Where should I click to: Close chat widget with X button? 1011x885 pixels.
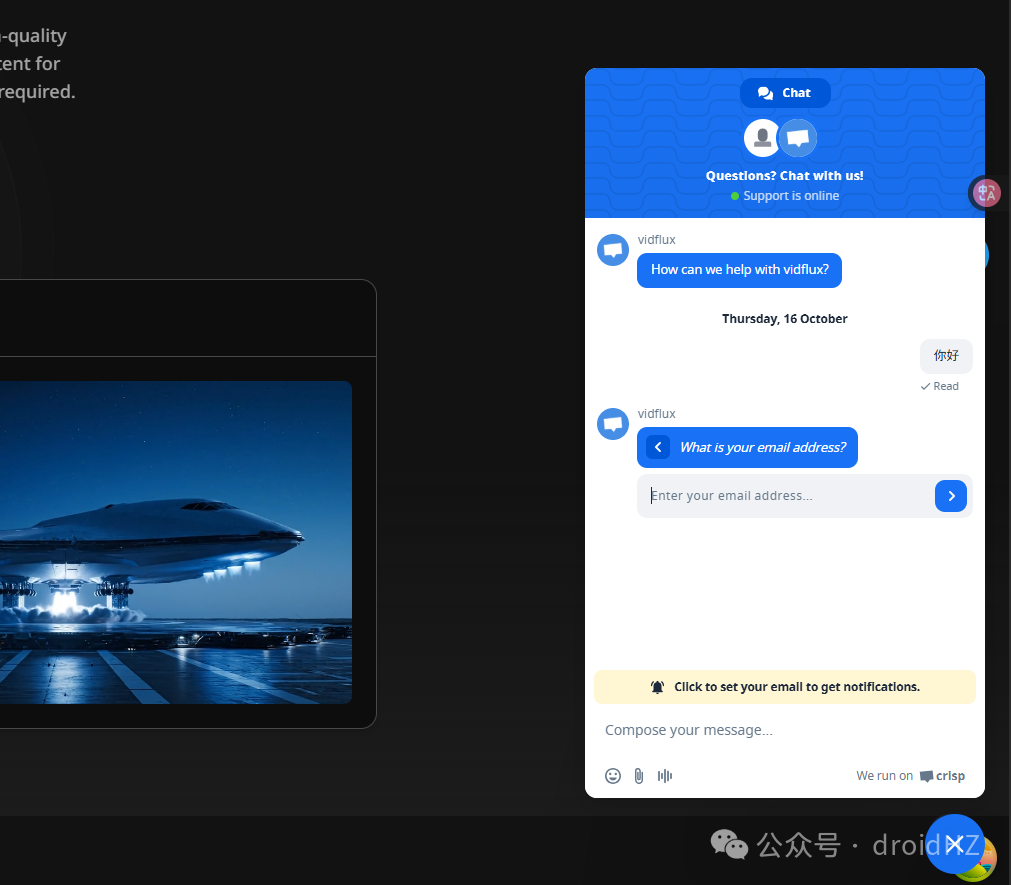coord(955,844)
